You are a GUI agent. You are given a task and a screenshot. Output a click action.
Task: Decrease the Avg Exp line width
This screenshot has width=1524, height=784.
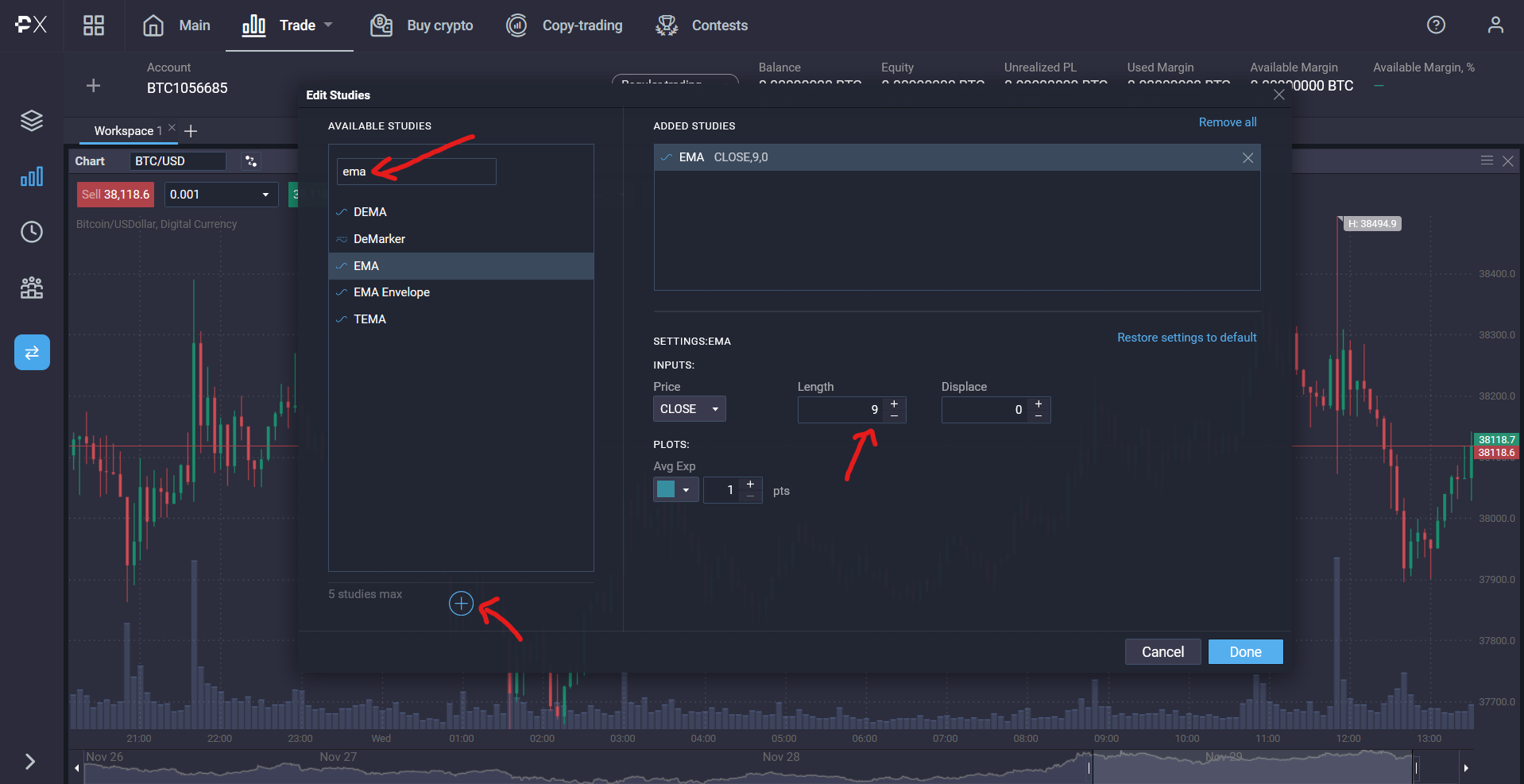click(750, 496)
